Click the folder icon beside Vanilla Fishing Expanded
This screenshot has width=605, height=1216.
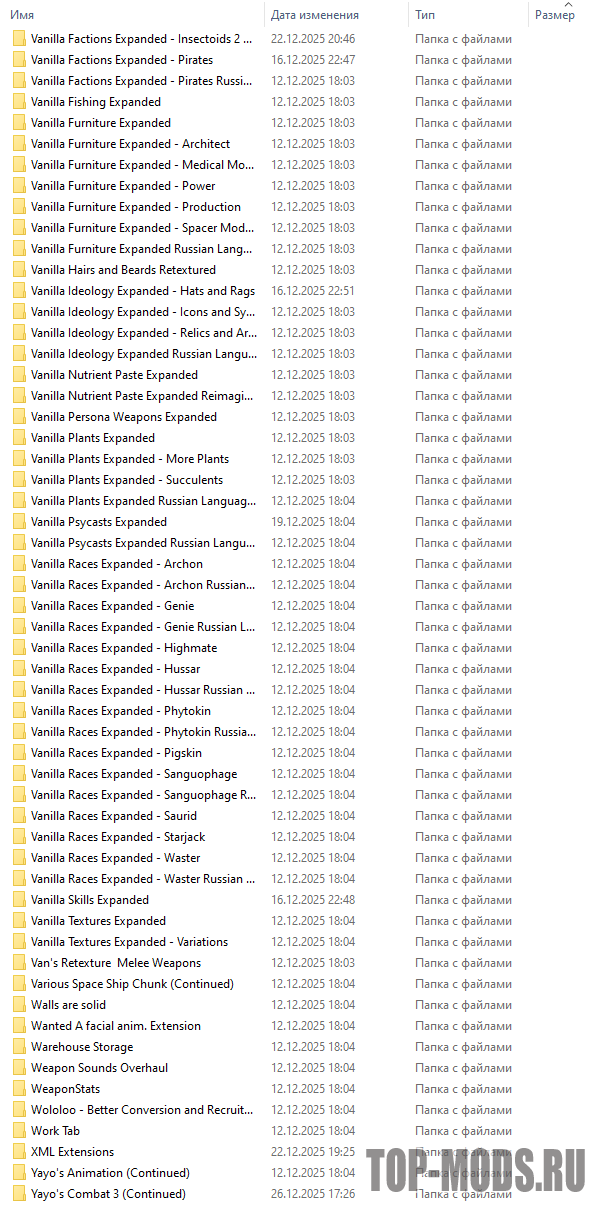pos(19,102)
